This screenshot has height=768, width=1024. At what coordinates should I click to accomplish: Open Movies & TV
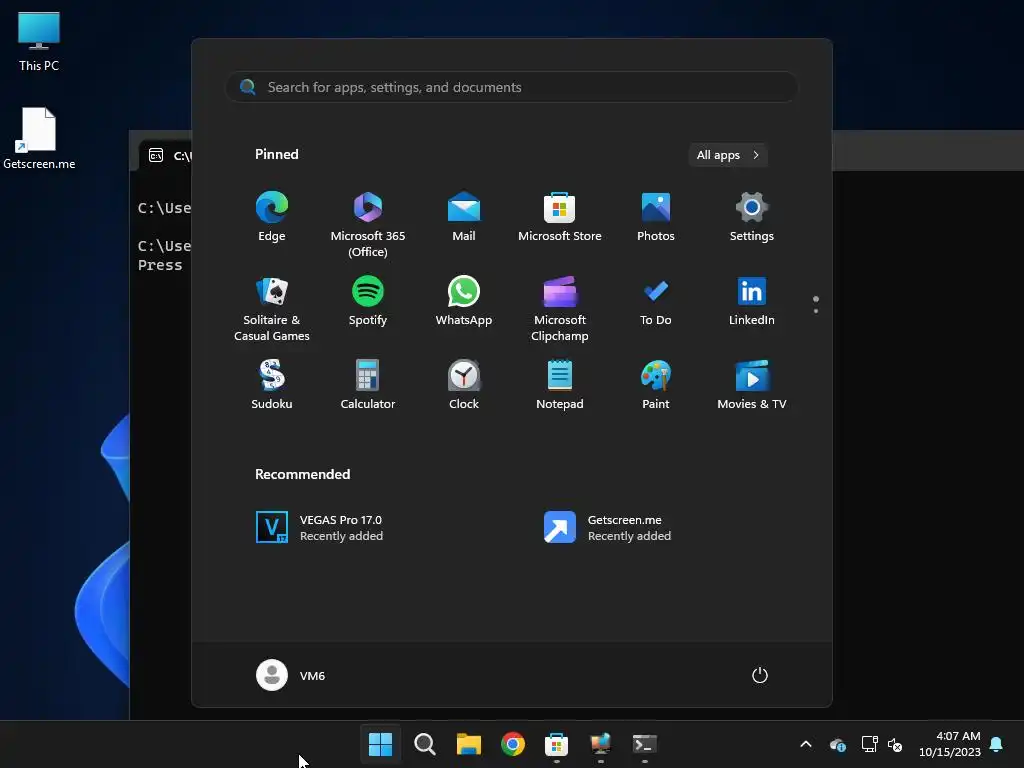[x=752, y=385]
